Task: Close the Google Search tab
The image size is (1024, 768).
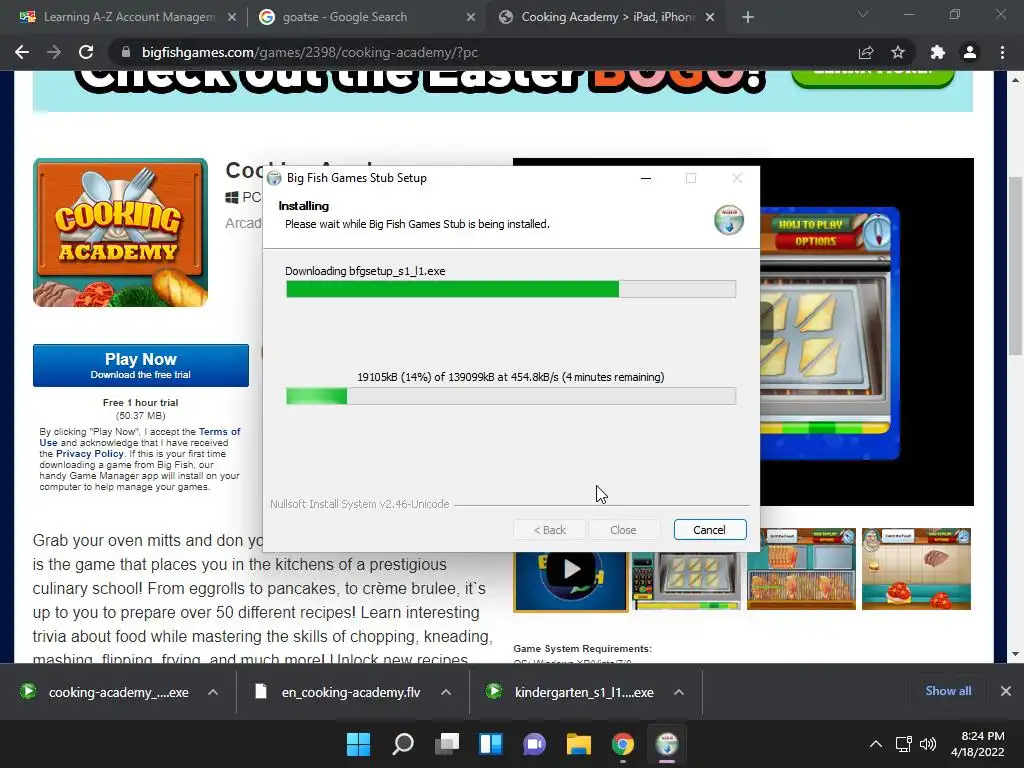Action: pyautogui.click(x=471, y=18)
